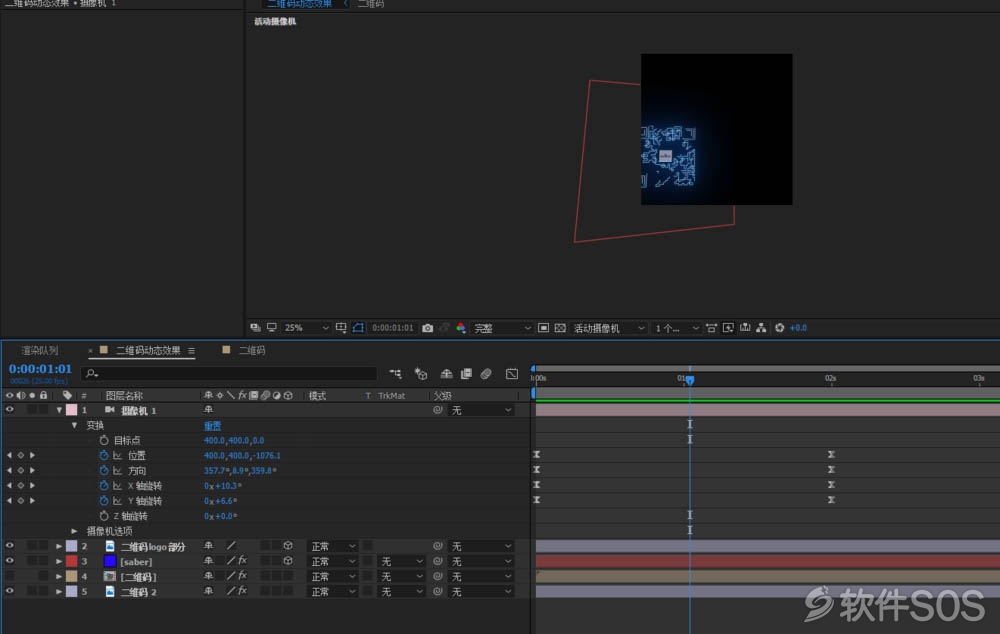
Task: Include 方向 in graph editor set
Action: [x=117, y=471]
